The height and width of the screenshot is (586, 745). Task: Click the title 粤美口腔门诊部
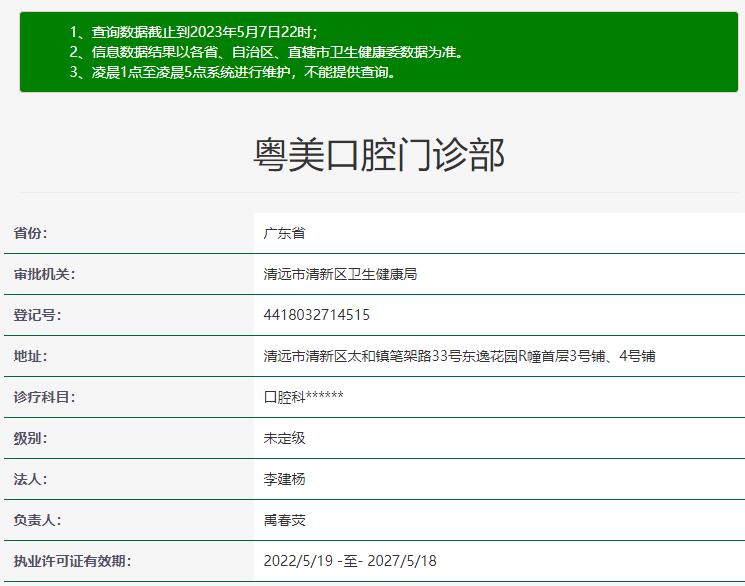[x=379, y=155]
